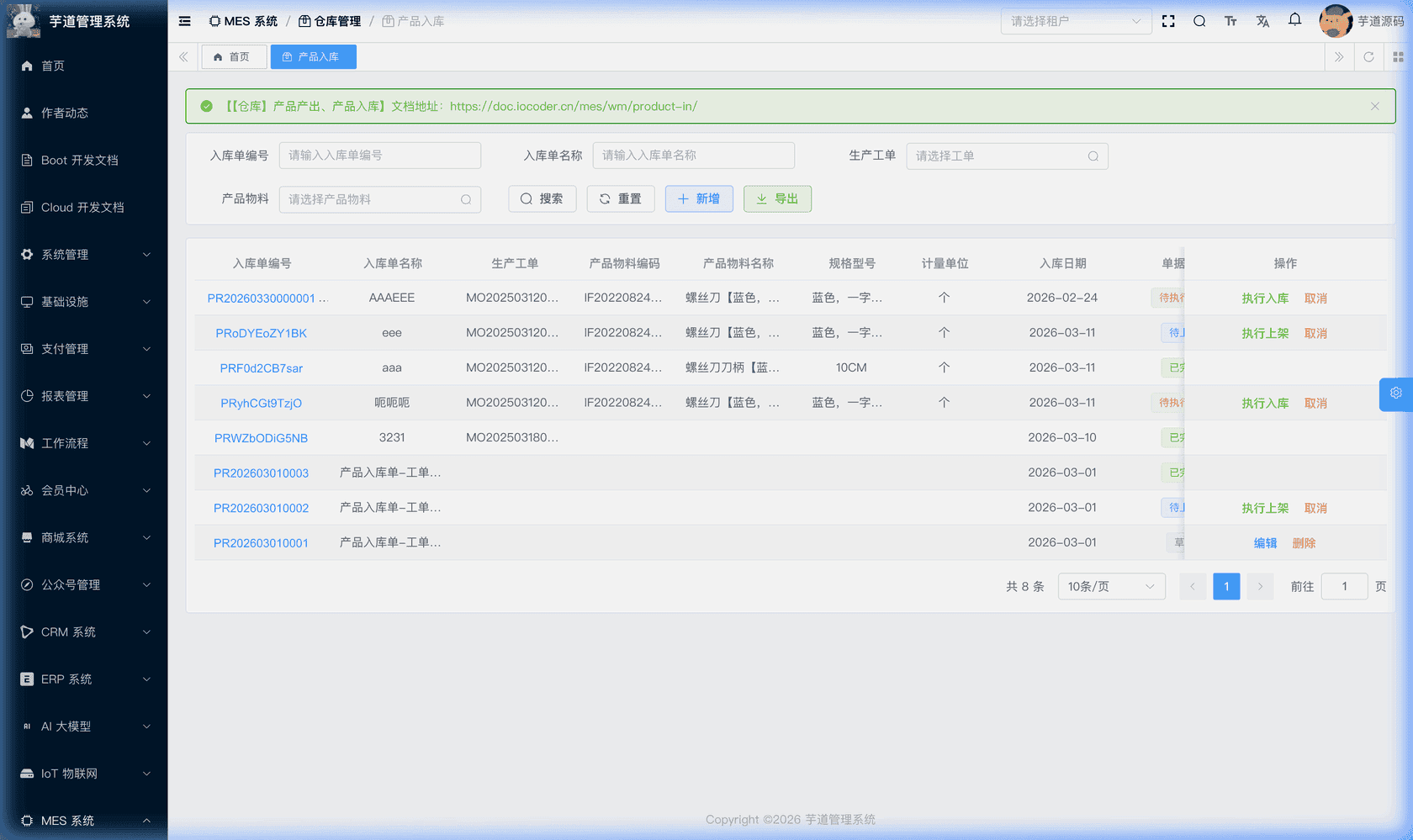
Task: Click 编辑 for draft receipt PR202603010001
Action: point(1265,543)
